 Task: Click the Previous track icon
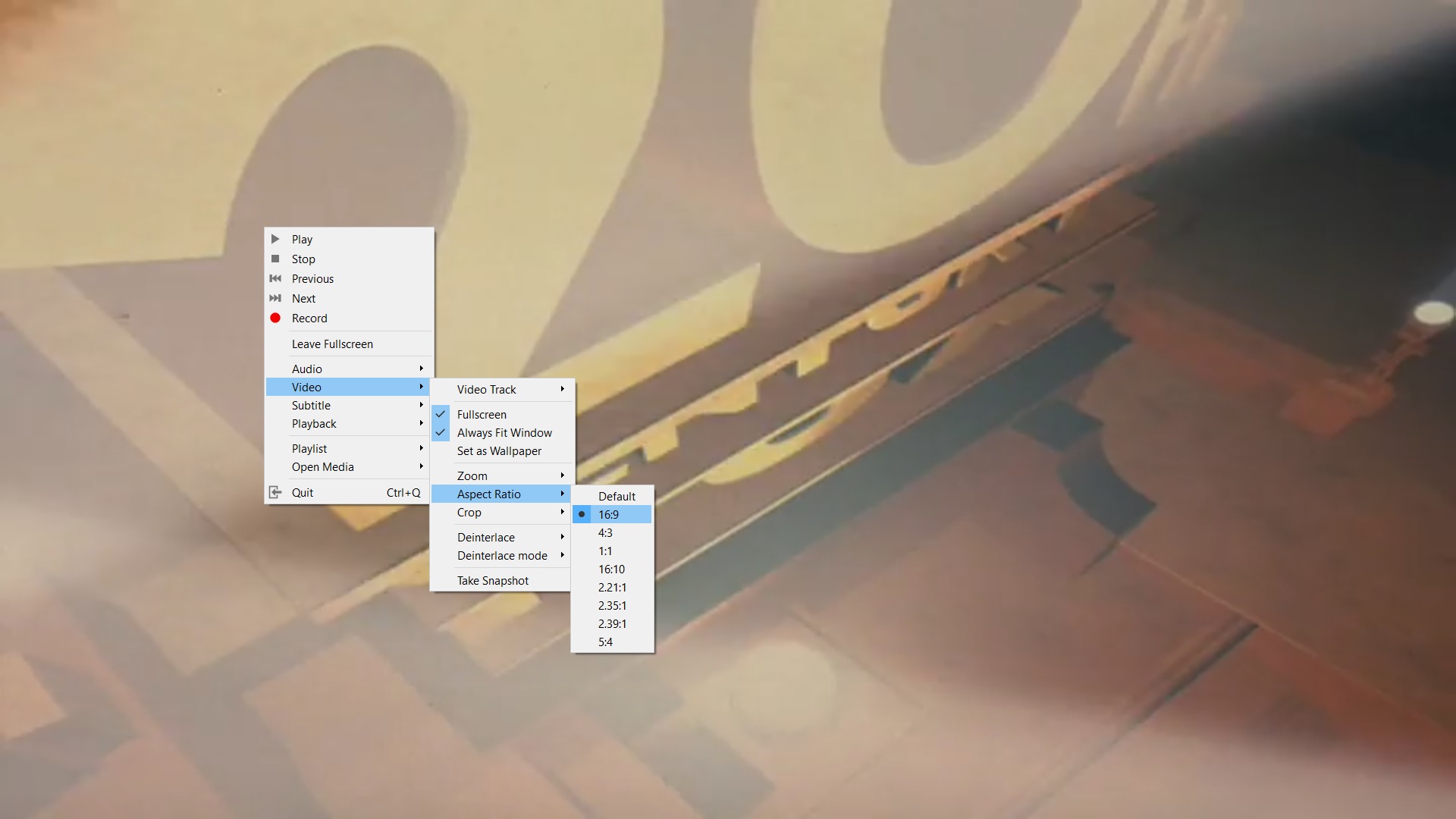click(x=275, y=278)
